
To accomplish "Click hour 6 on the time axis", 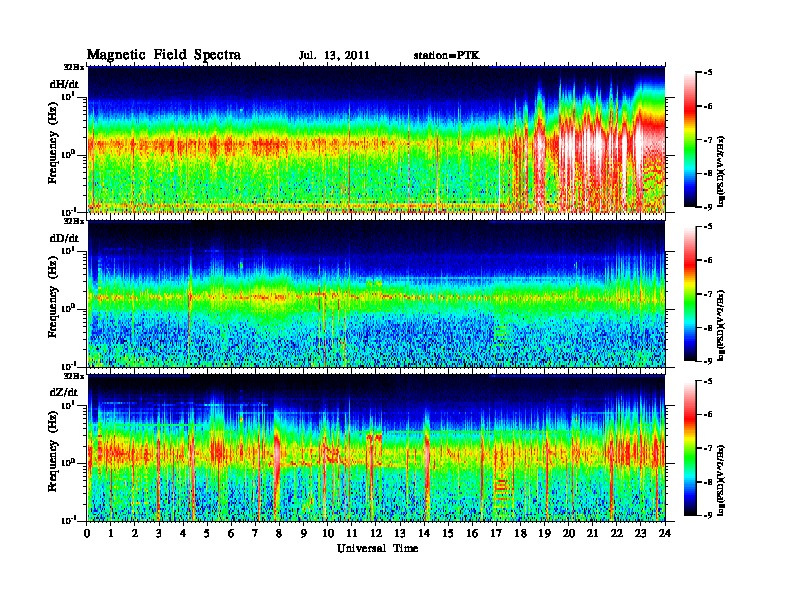I will pyautogui.click(x=231, y=534).
